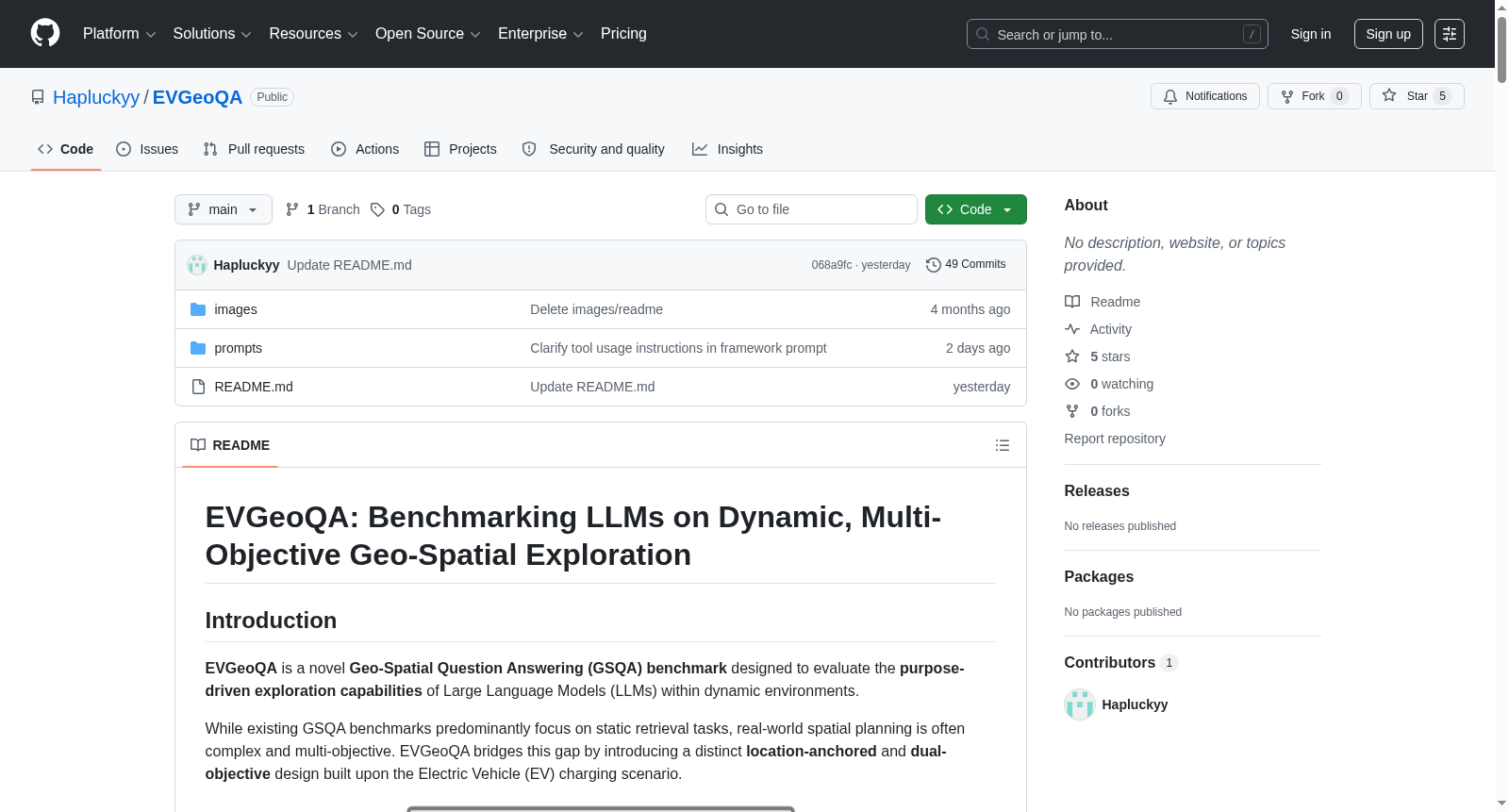
Task: Expand the Solutions dropdown menu
Action: pyautogui.click(x=212, y=34)
